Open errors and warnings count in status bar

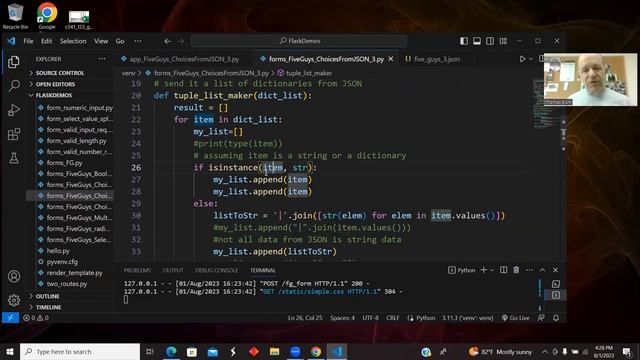click(36, 318)
